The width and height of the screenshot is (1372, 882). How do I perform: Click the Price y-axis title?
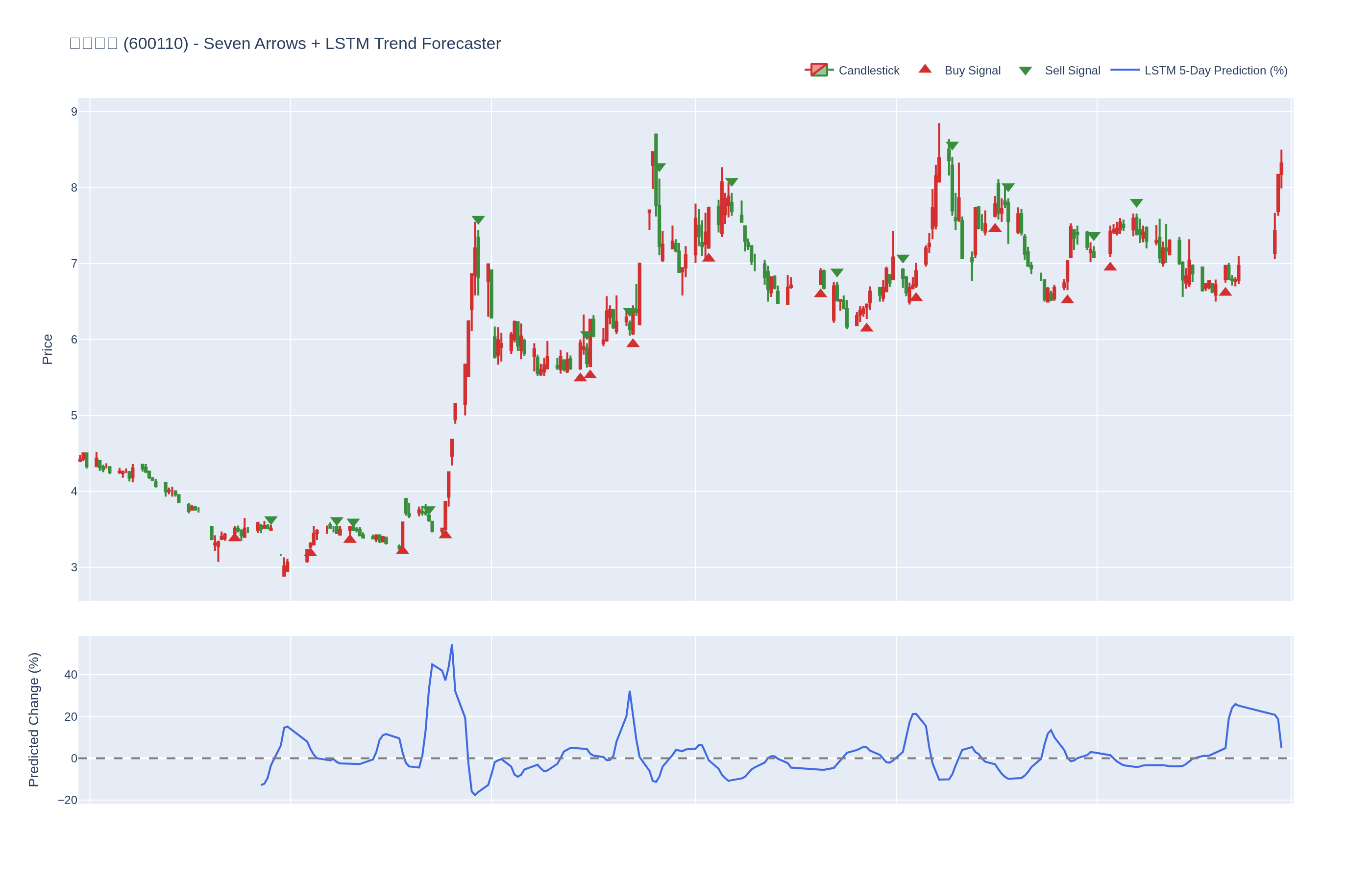click(48, 349)
